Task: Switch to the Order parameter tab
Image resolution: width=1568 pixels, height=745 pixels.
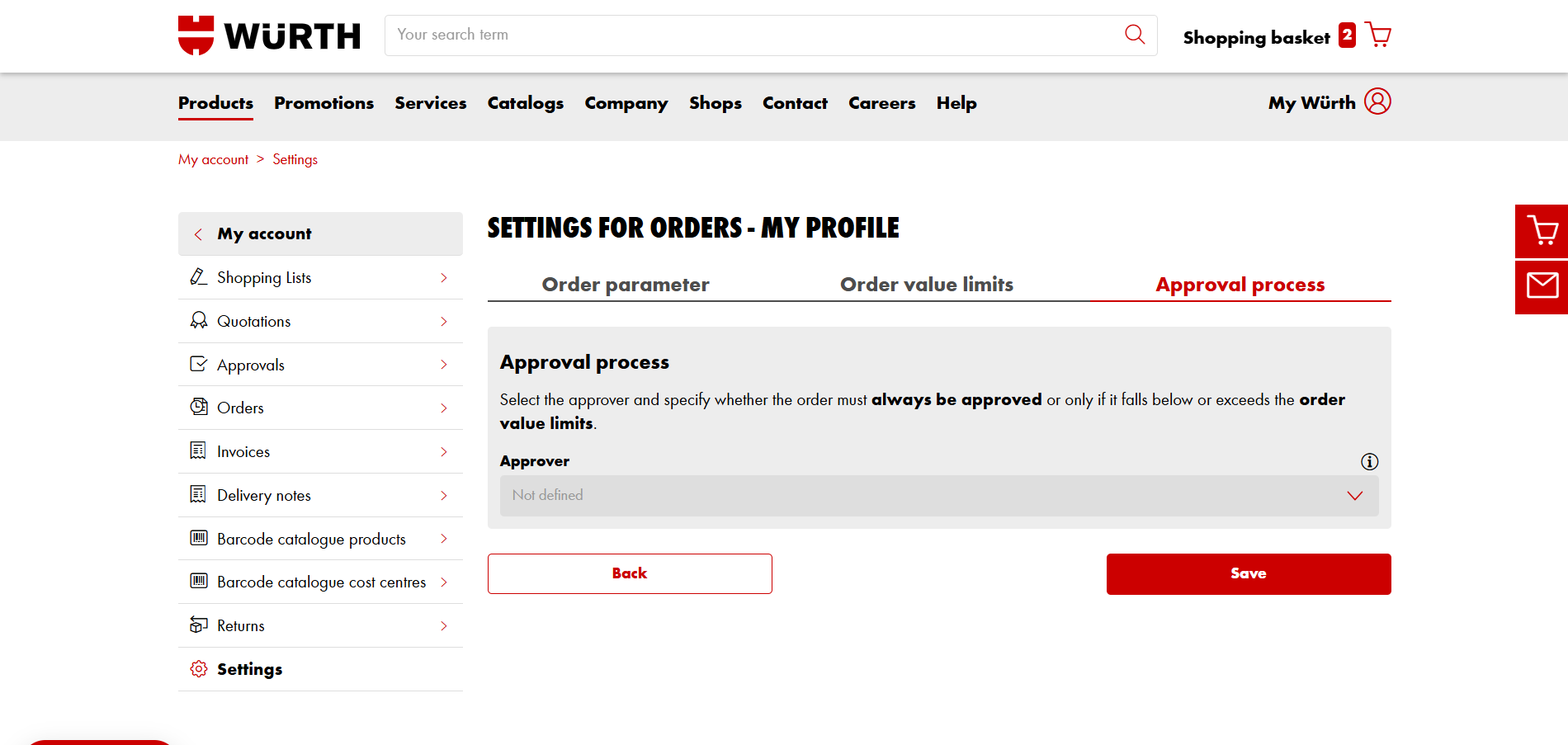Action: pyautogui.click(x=626, y=285)
